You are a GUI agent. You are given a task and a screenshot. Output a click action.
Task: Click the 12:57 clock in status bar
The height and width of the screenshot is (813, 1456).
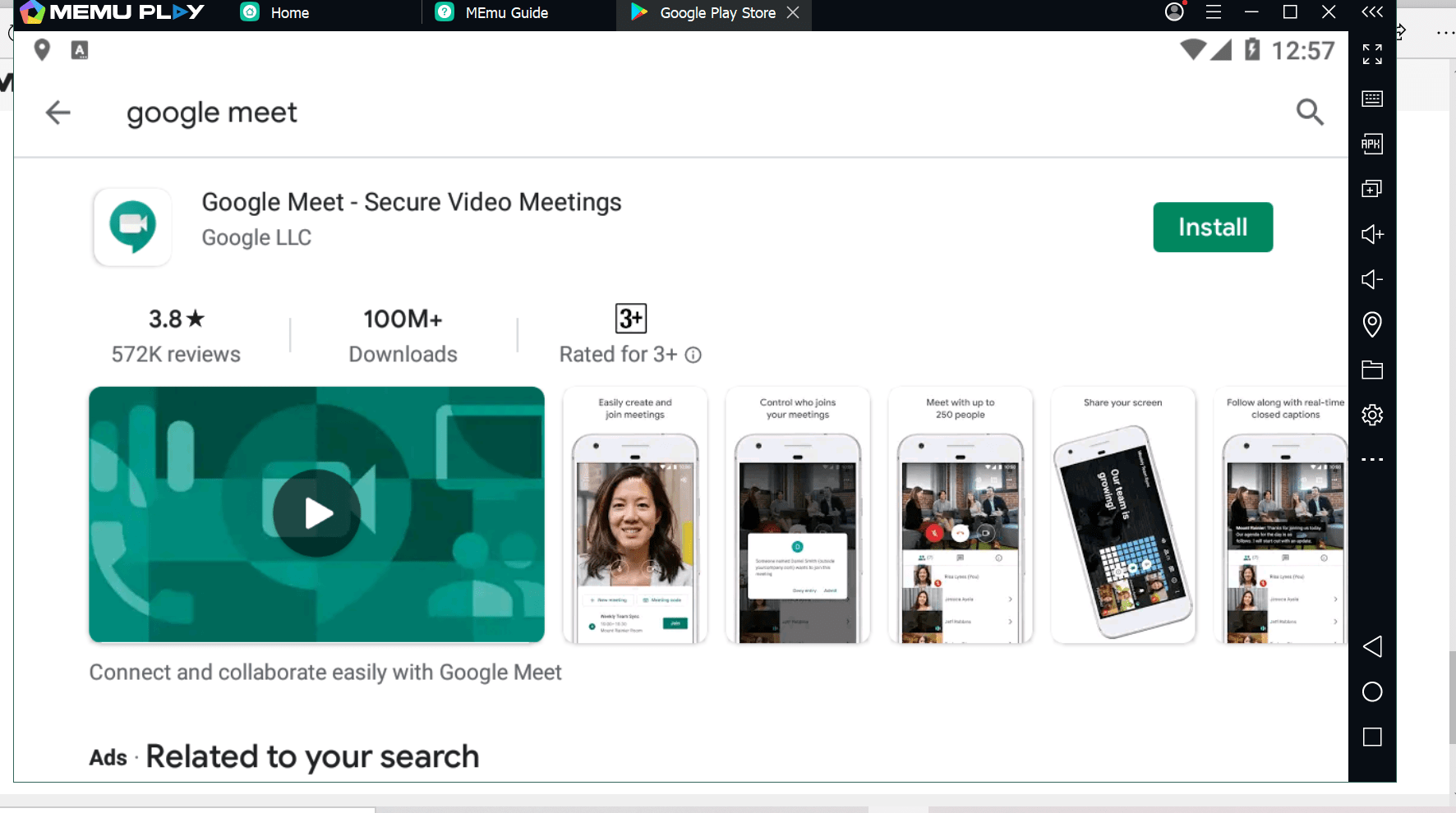[1303, 51]
